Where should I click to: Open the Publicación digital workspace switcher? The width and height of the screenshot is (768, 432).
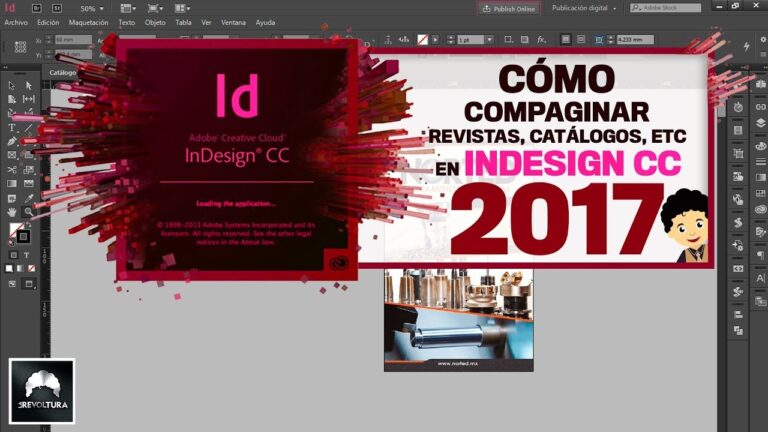(584, 8)
